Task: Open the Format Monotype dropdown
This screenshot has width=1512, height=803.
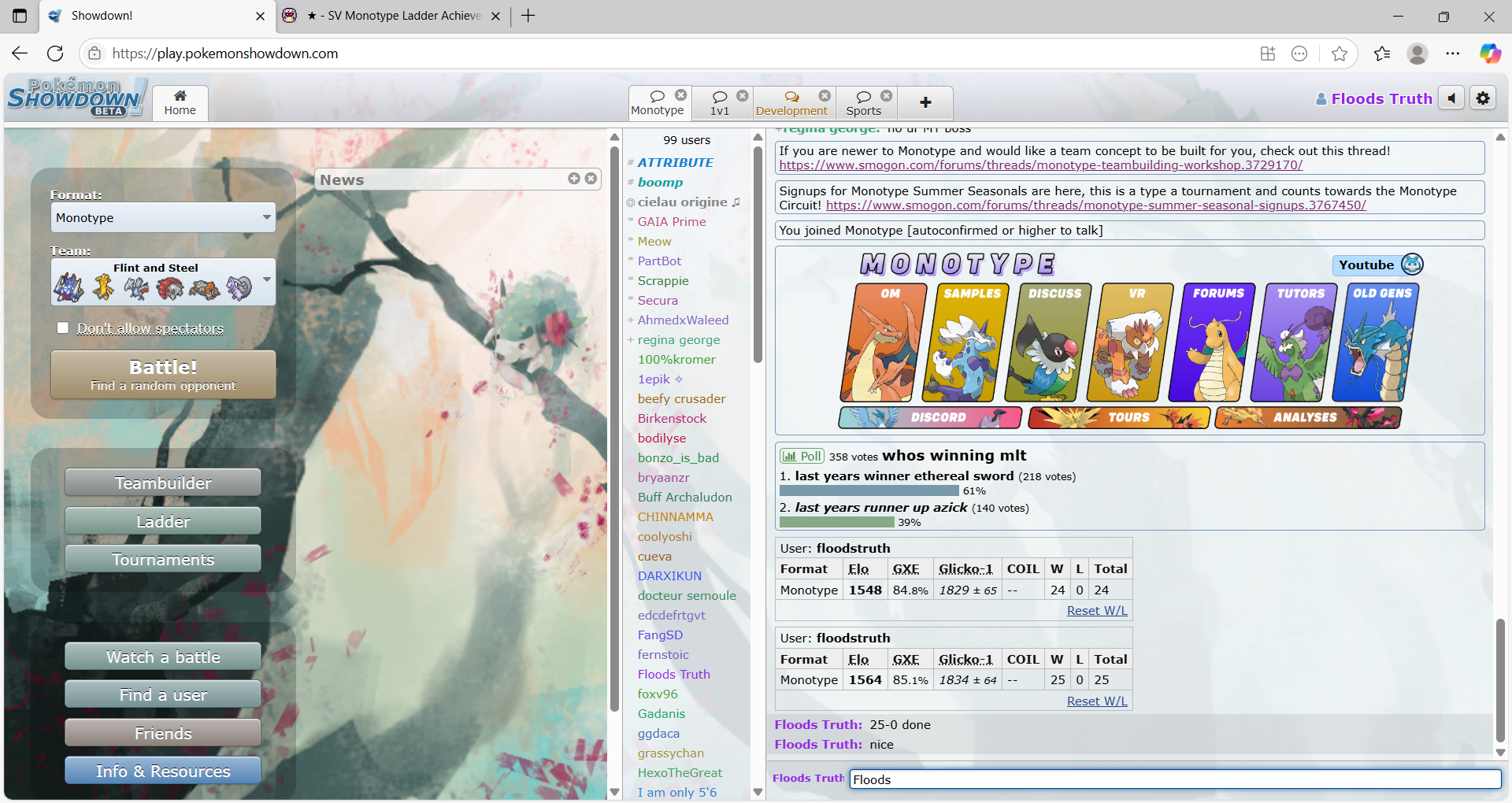Action: pyautogui.click(x=163, y=217)
